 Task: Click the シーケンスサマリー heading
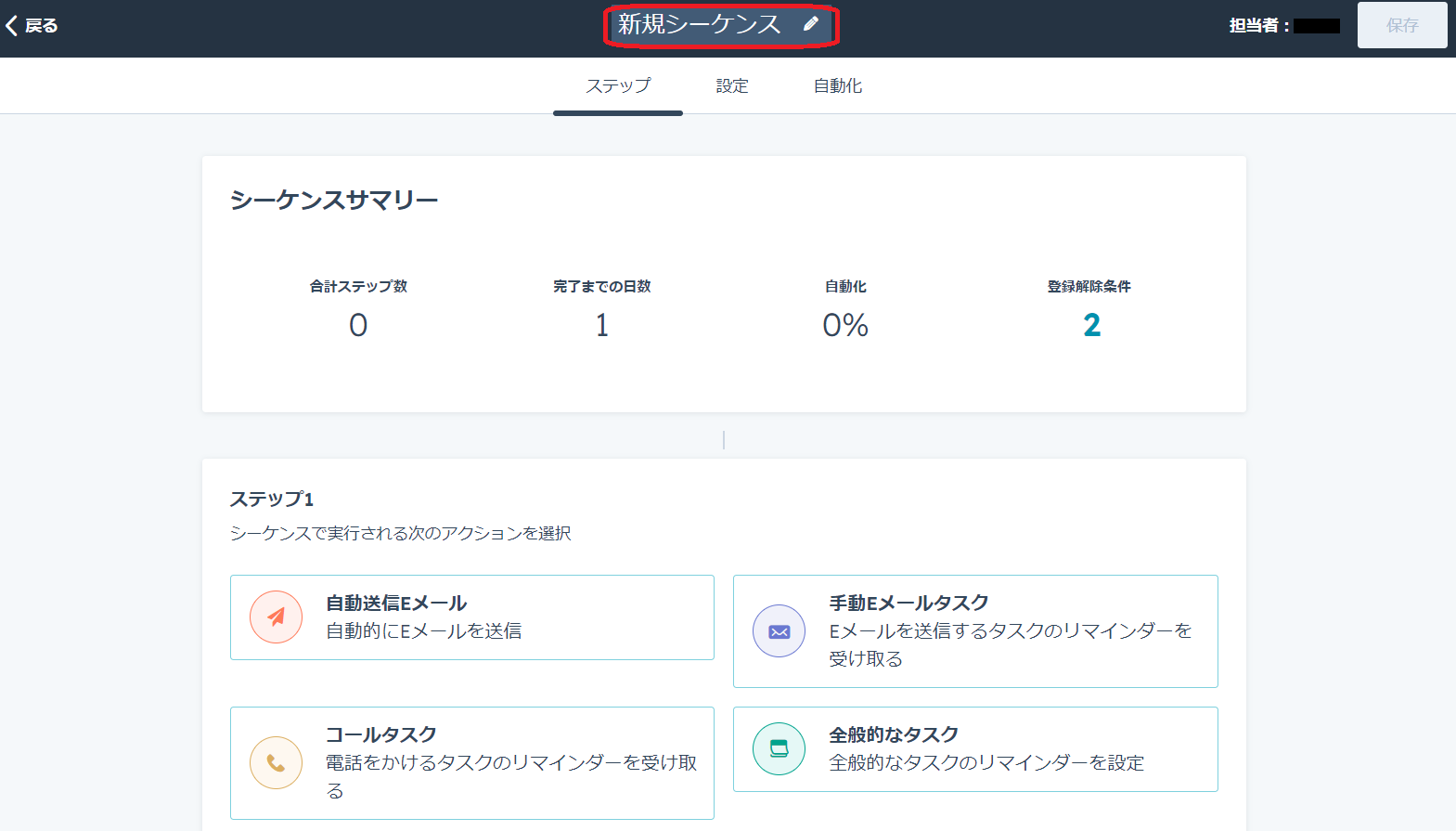(x=334, y=200)
